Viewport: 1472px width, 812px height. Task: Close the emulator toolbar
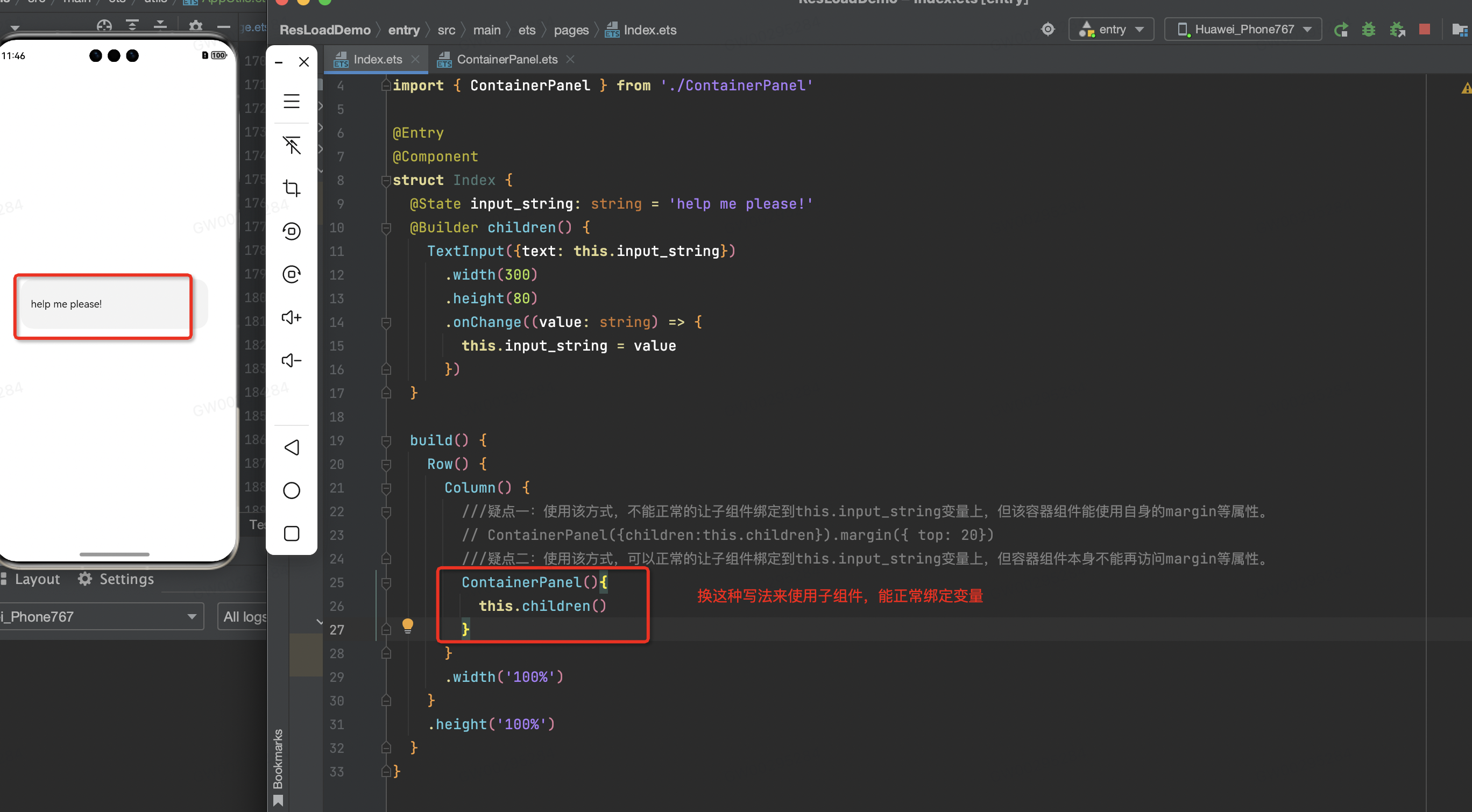point(304,62)
